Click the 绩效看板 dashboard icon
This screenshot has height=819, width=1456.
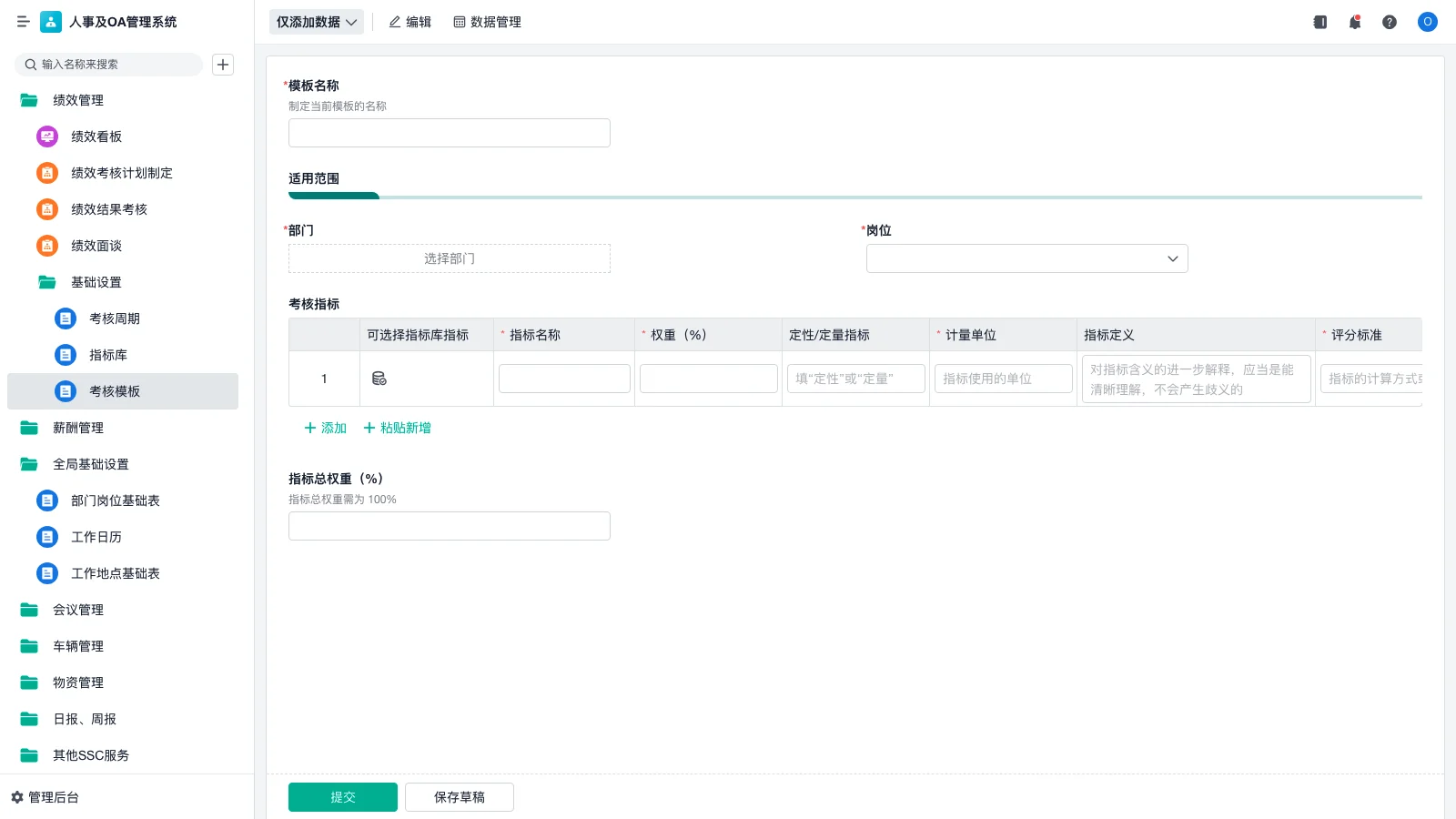[46, 136]
